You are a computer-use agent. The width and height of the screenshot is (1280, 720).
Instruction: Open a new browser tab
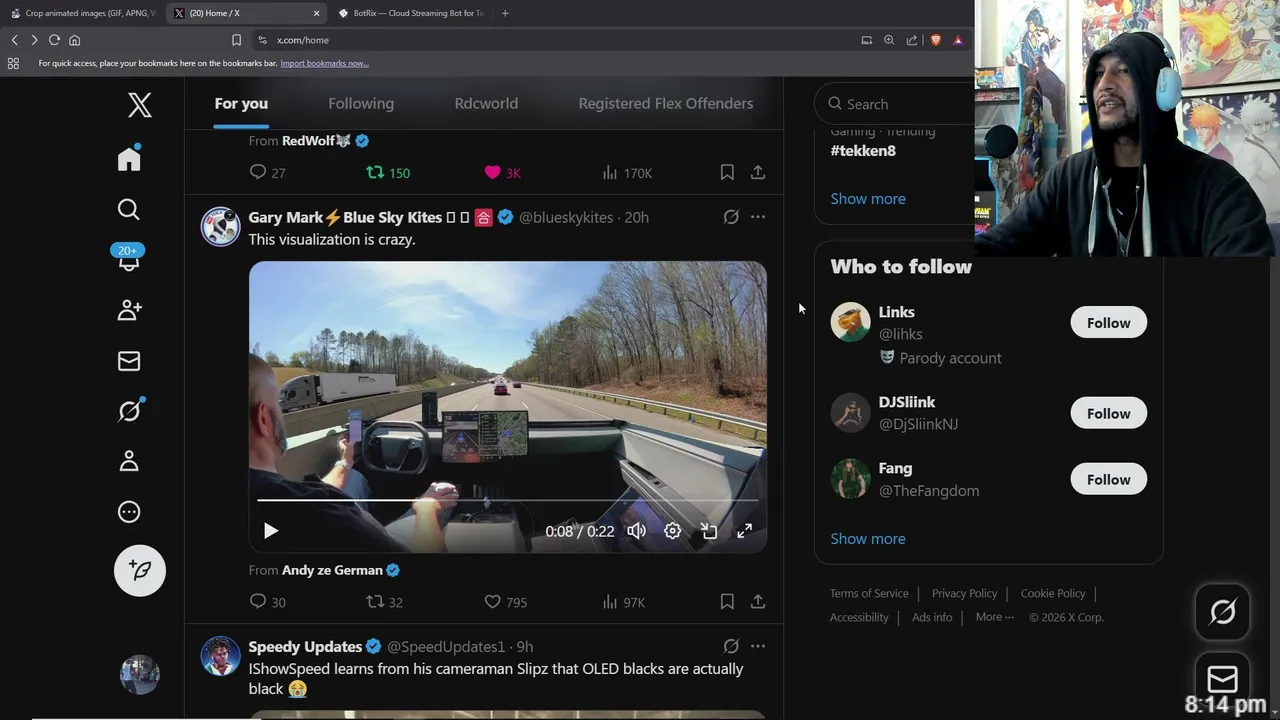(505, 13)
